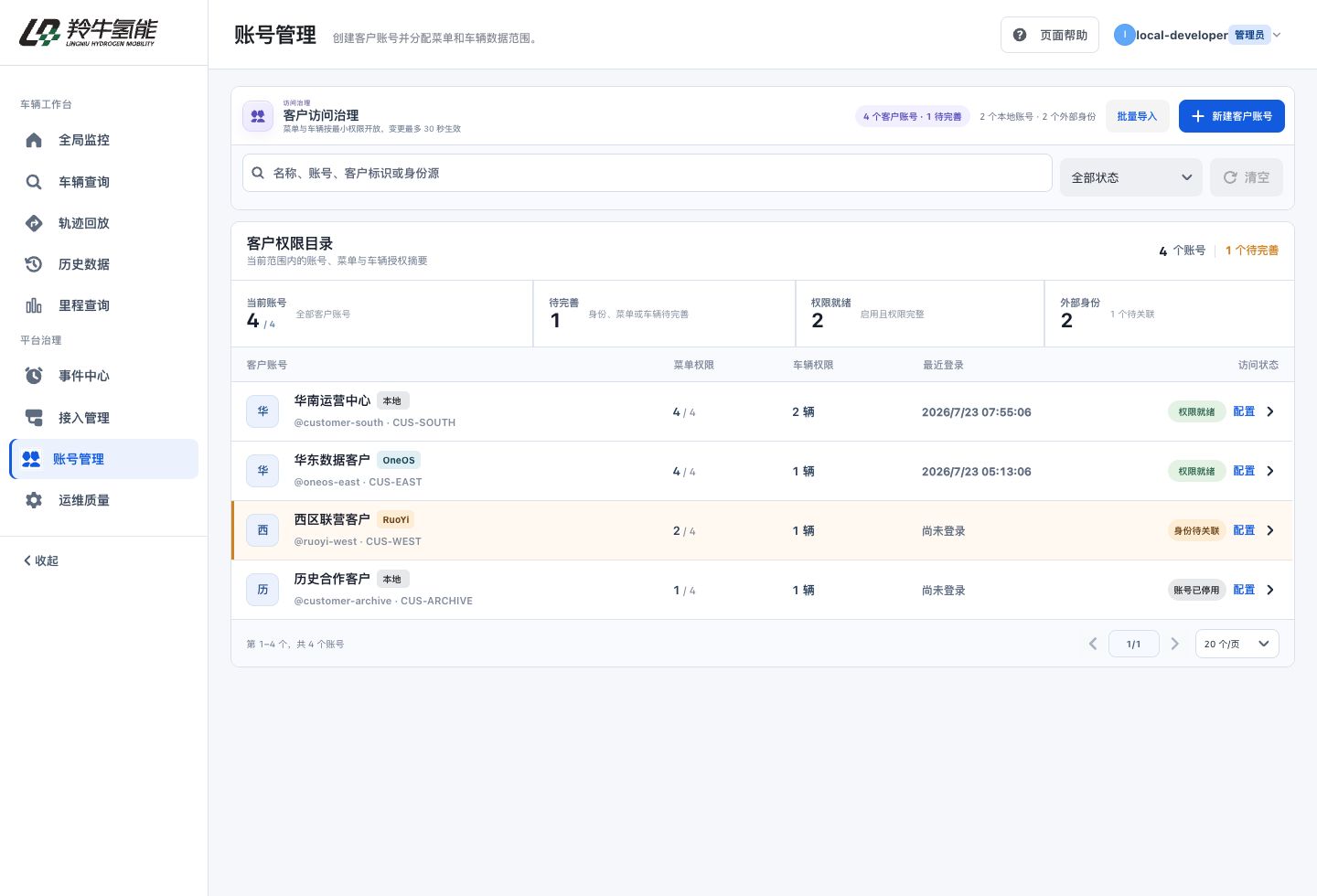Go to previous page arrow
The width and height of the screenshot is (1317, 896).
pos(1092,644)
